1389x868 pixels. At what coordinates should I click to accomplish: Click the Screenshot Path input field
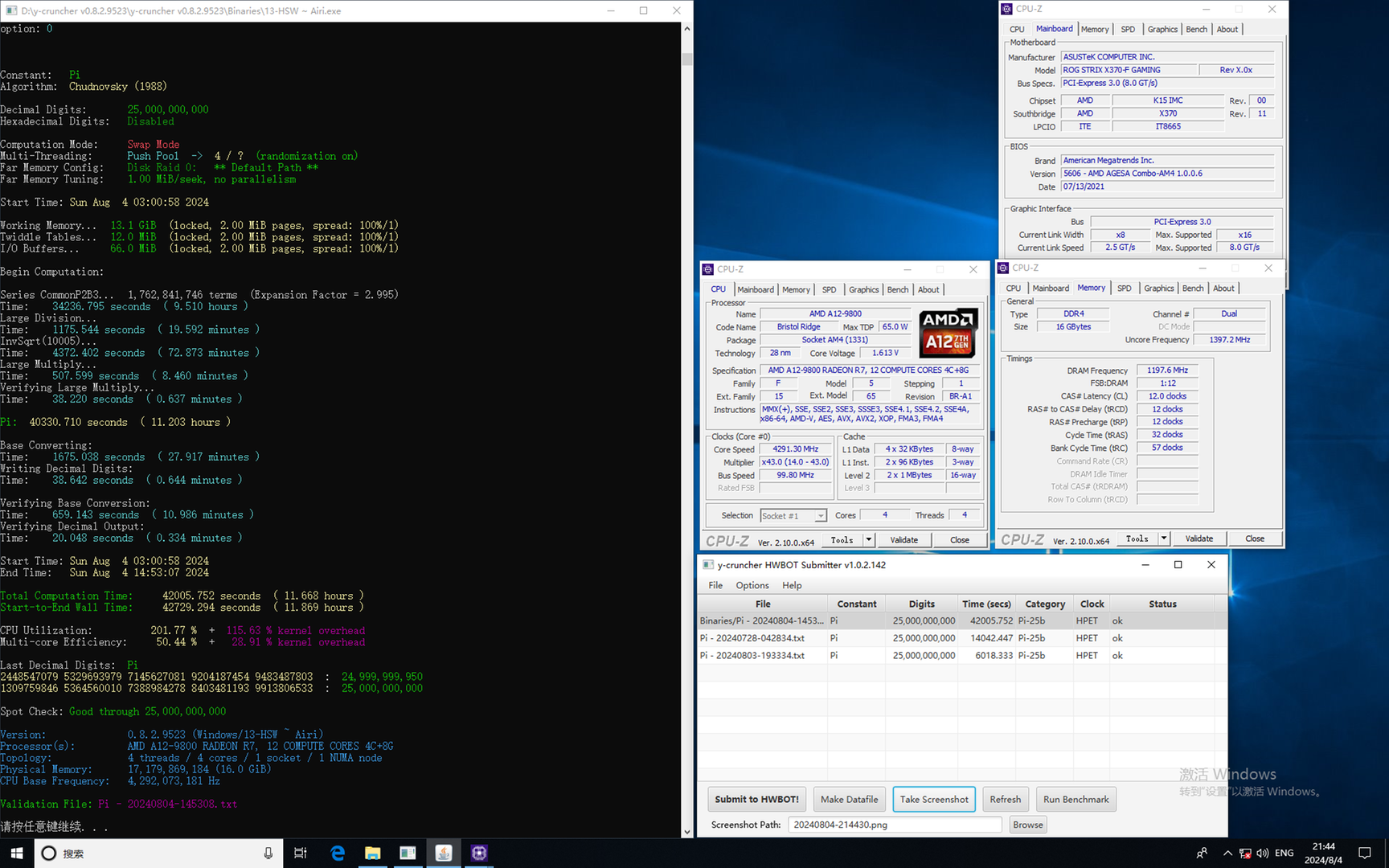(895, 825)
